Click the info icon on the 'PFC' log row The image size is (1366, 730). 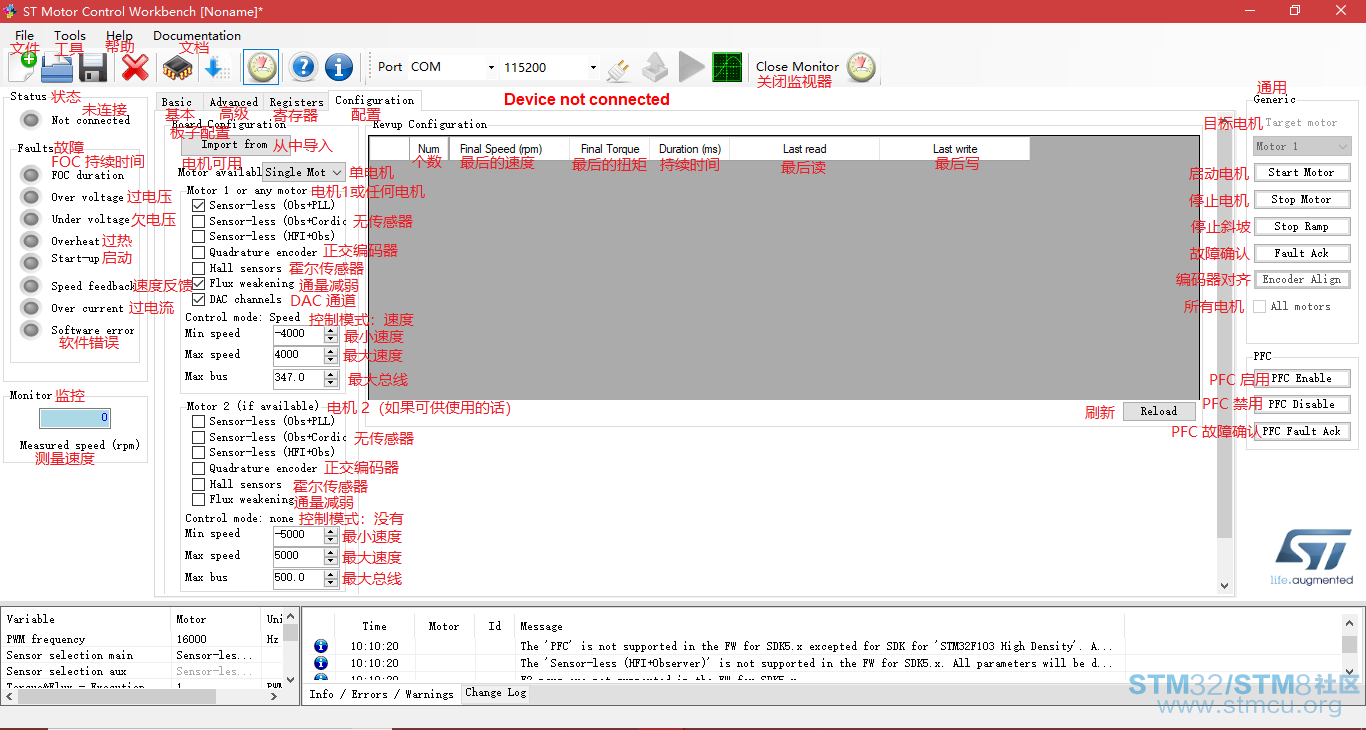[321, 647]
